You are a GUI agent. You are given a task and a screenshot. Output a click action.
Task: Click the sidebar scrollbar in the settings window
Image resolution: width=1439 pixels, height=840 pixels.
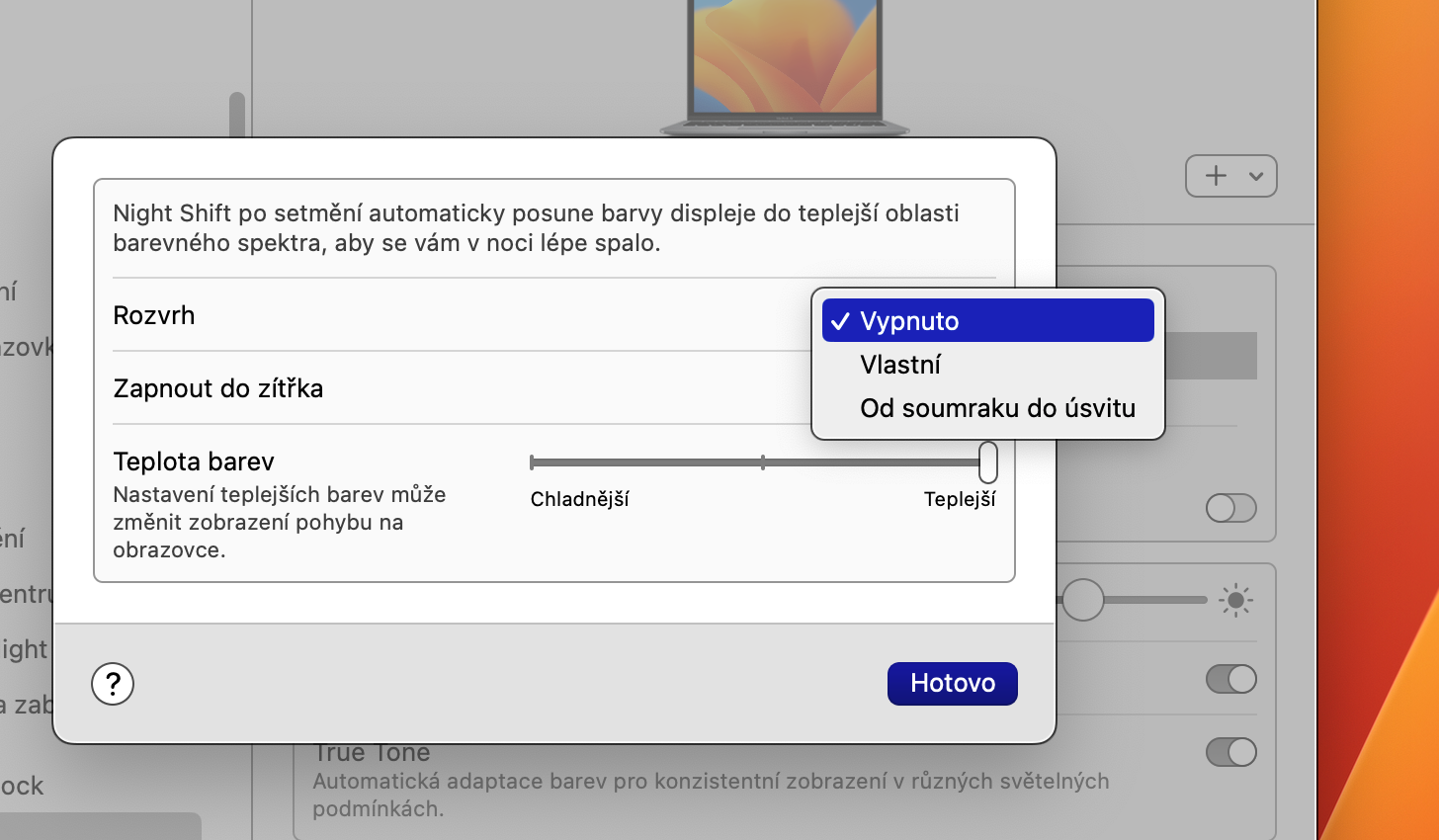(x=237, y=115)
